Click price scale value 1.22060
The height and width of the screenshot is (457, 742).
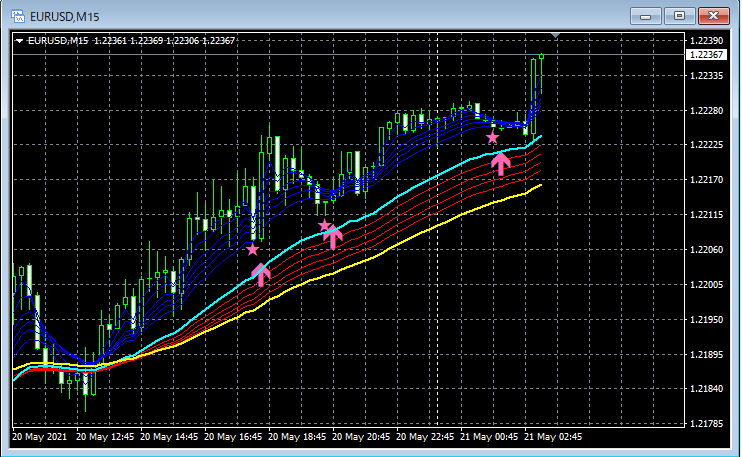[x=707, y=250]
